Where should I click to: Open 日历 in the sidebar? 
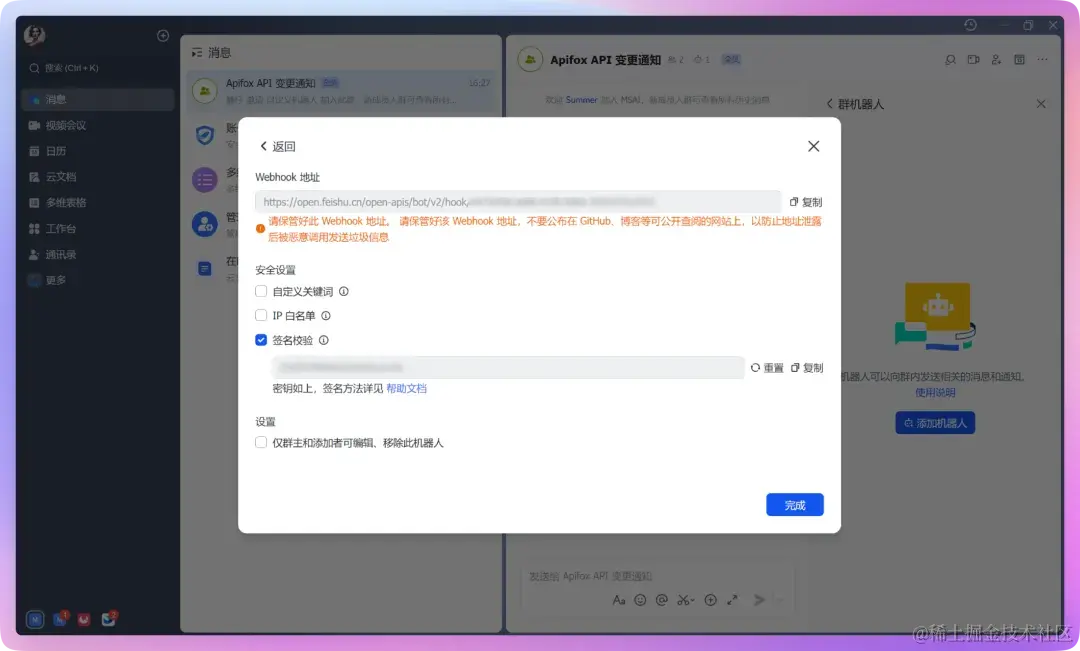(98, 151)
